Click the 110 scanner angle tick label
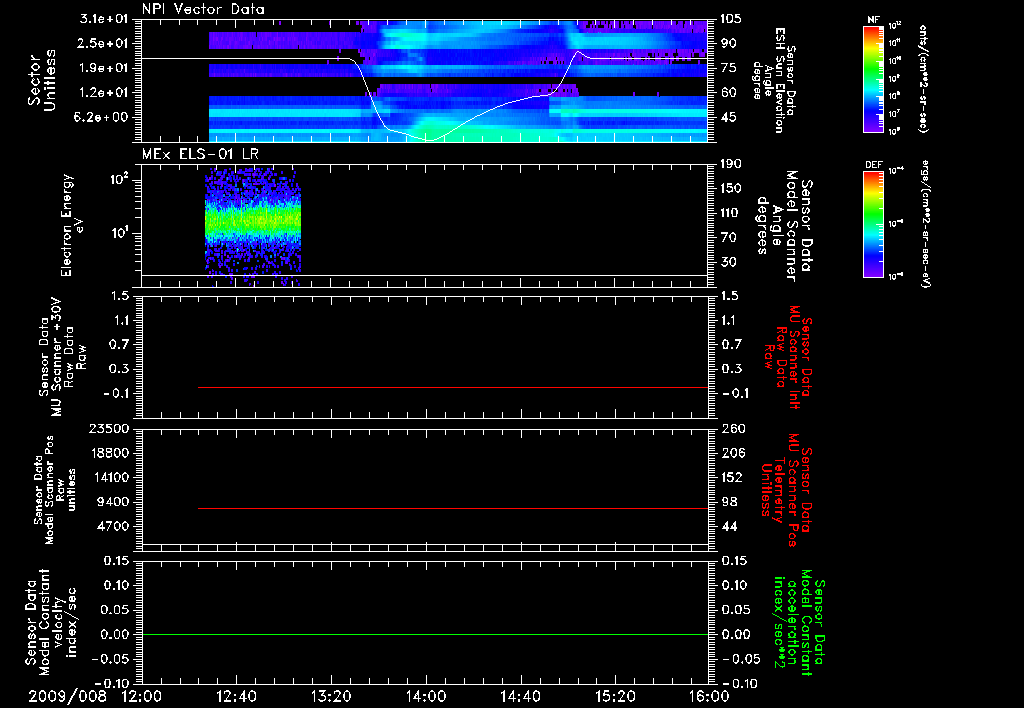This screenshot has height=708, width=1024. (x=732, y=213)
